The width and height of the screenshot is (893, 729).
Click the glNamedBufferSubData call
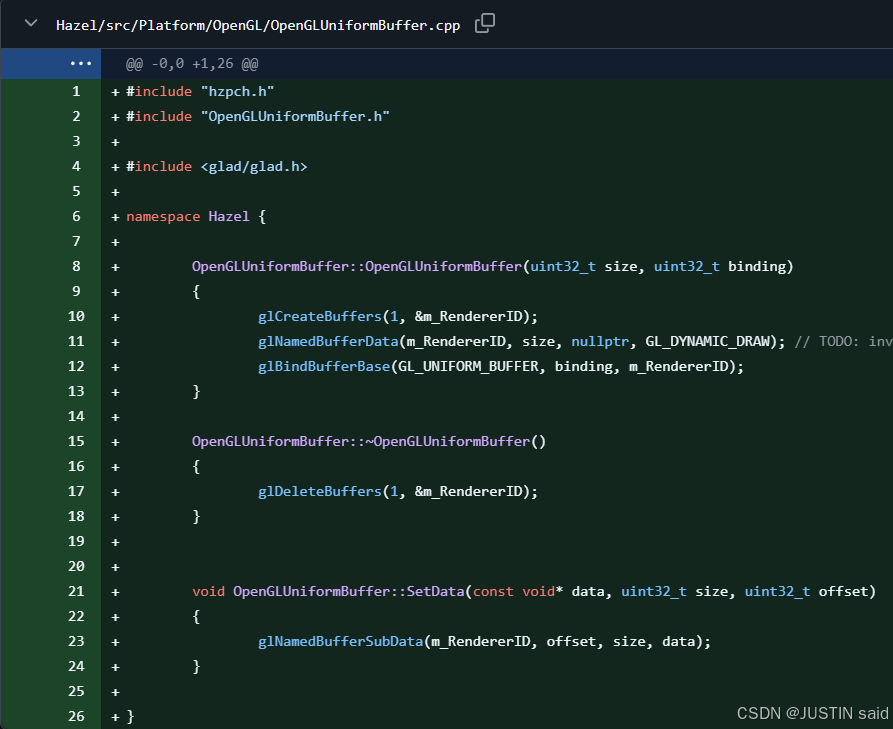pyautogui.click(x=340, y=642)
